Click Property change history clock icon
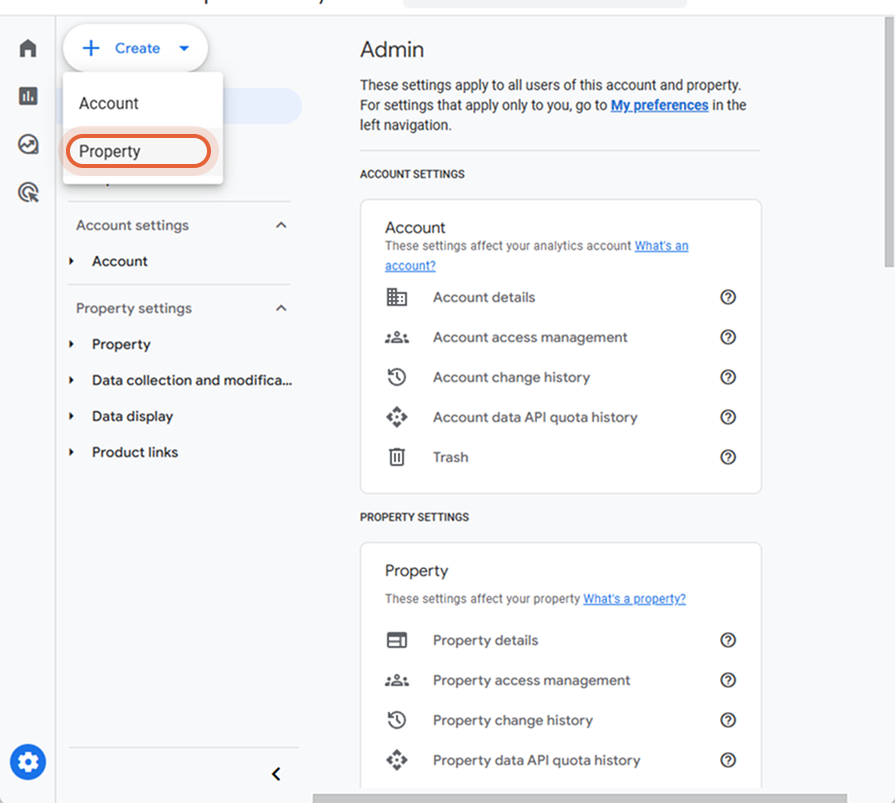The image size is (895, 803). pos(397,720)
